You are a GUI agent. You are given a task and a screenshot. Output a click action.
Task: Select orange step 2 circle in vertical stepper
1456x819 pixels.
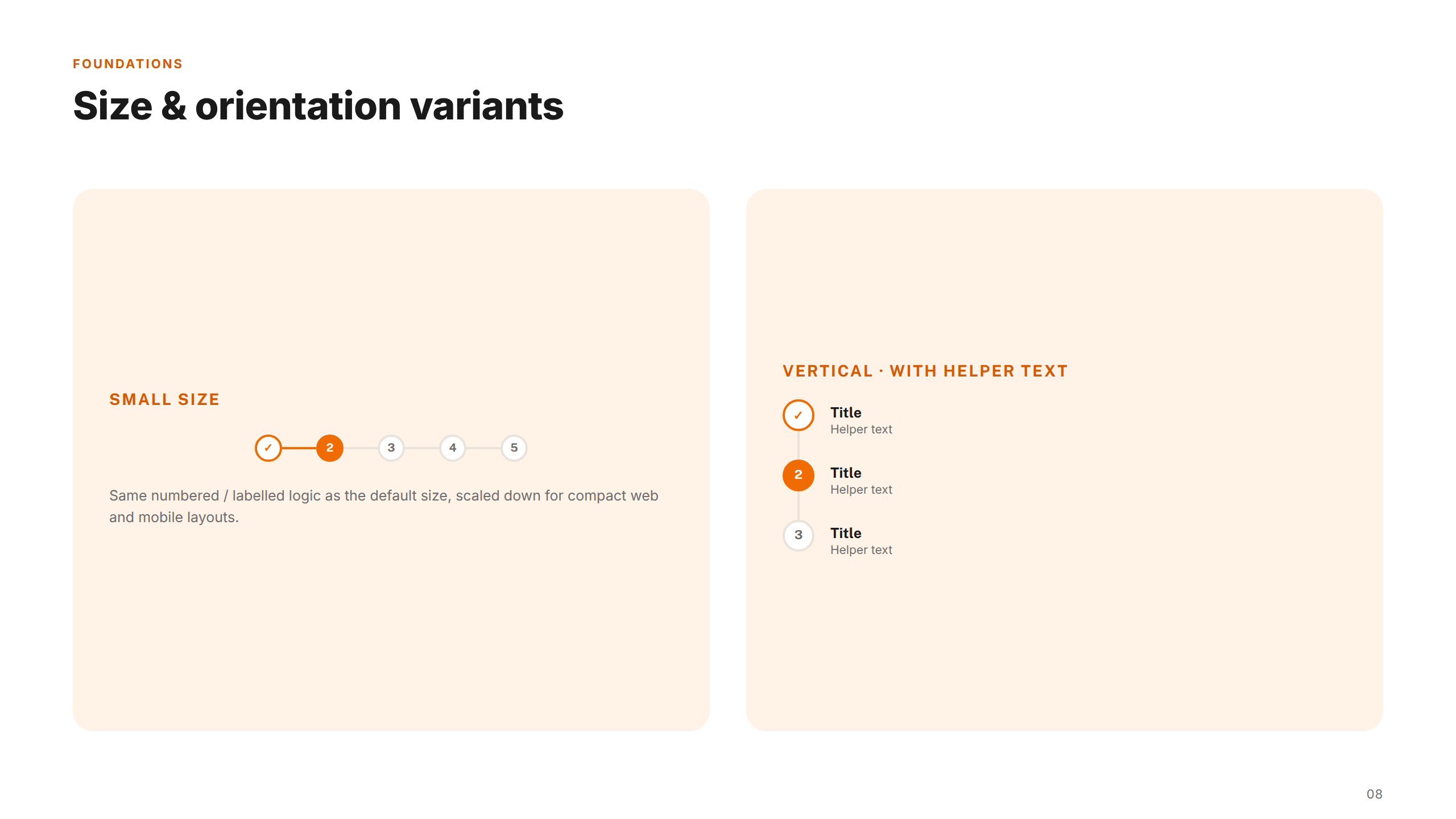[799, 475]
